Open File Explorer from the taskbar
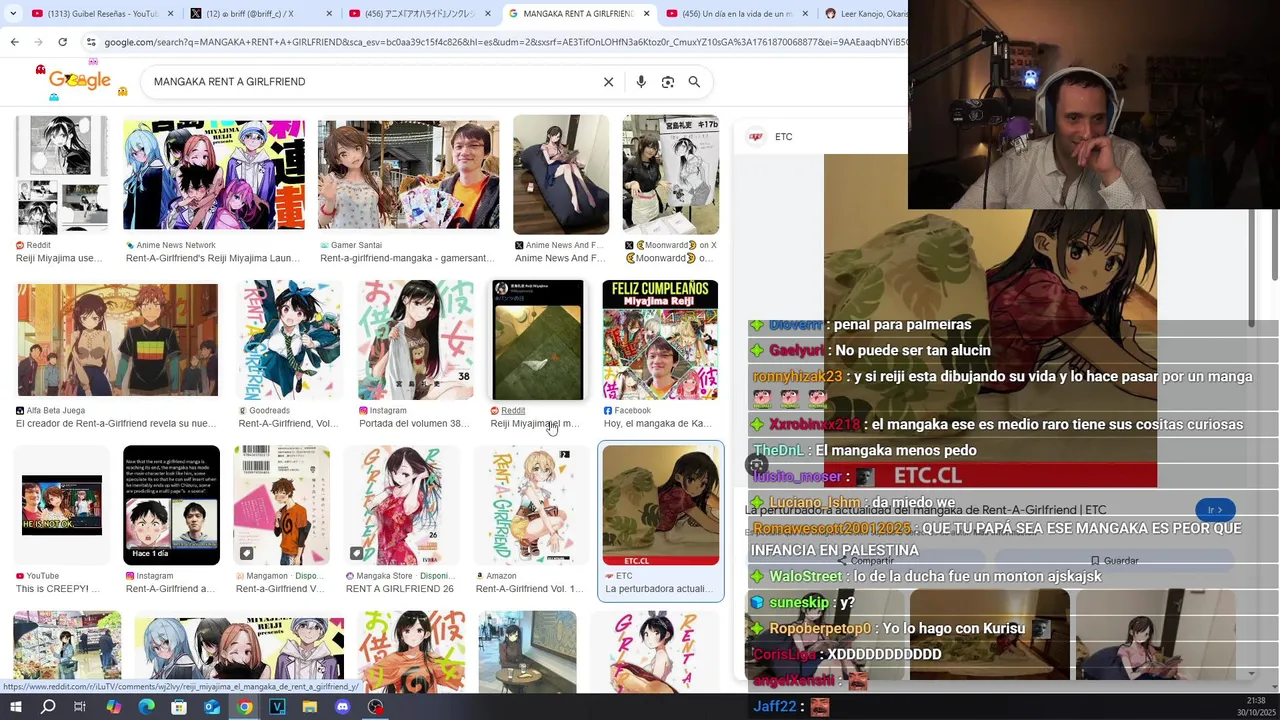 pyautogui.click(x=310, y=707)
